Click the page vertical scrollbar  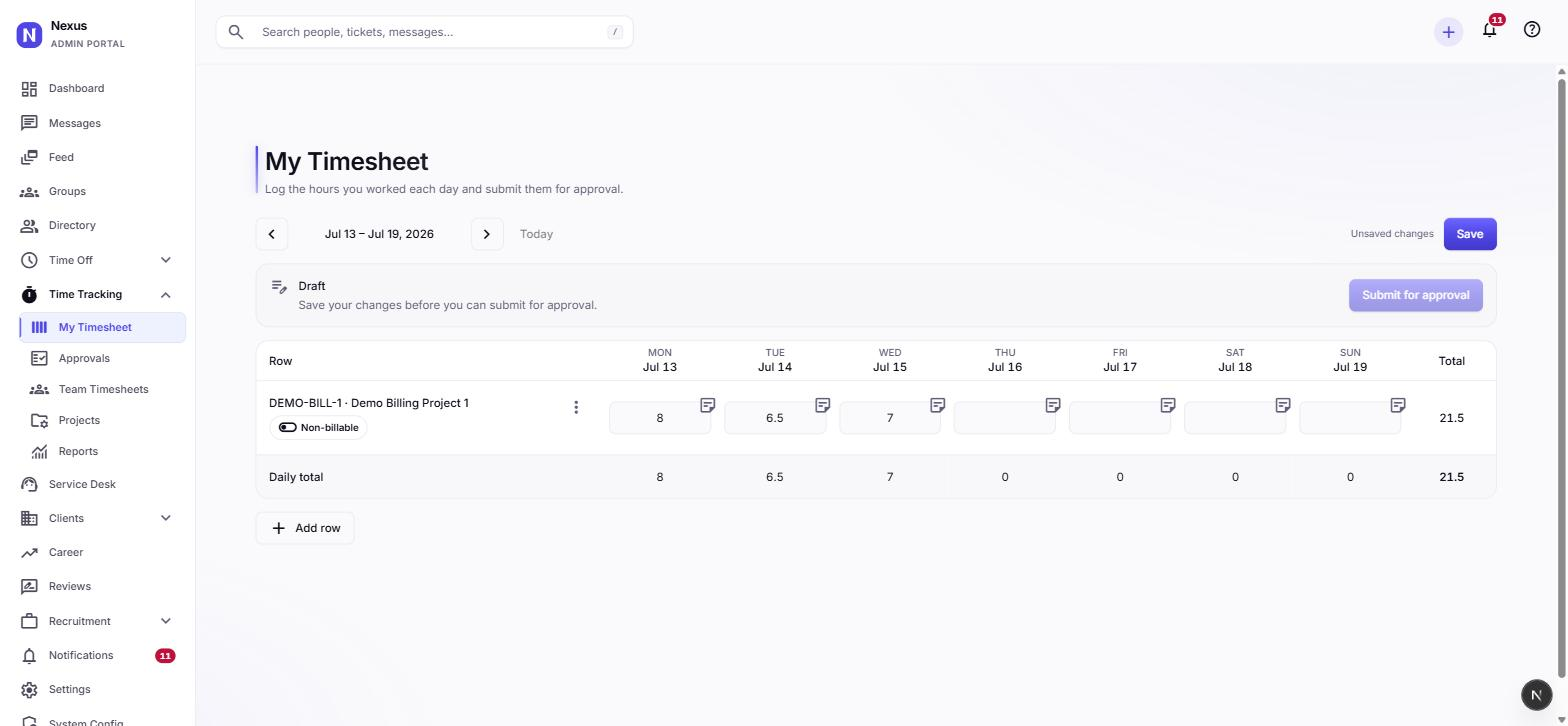[1562, 378]
